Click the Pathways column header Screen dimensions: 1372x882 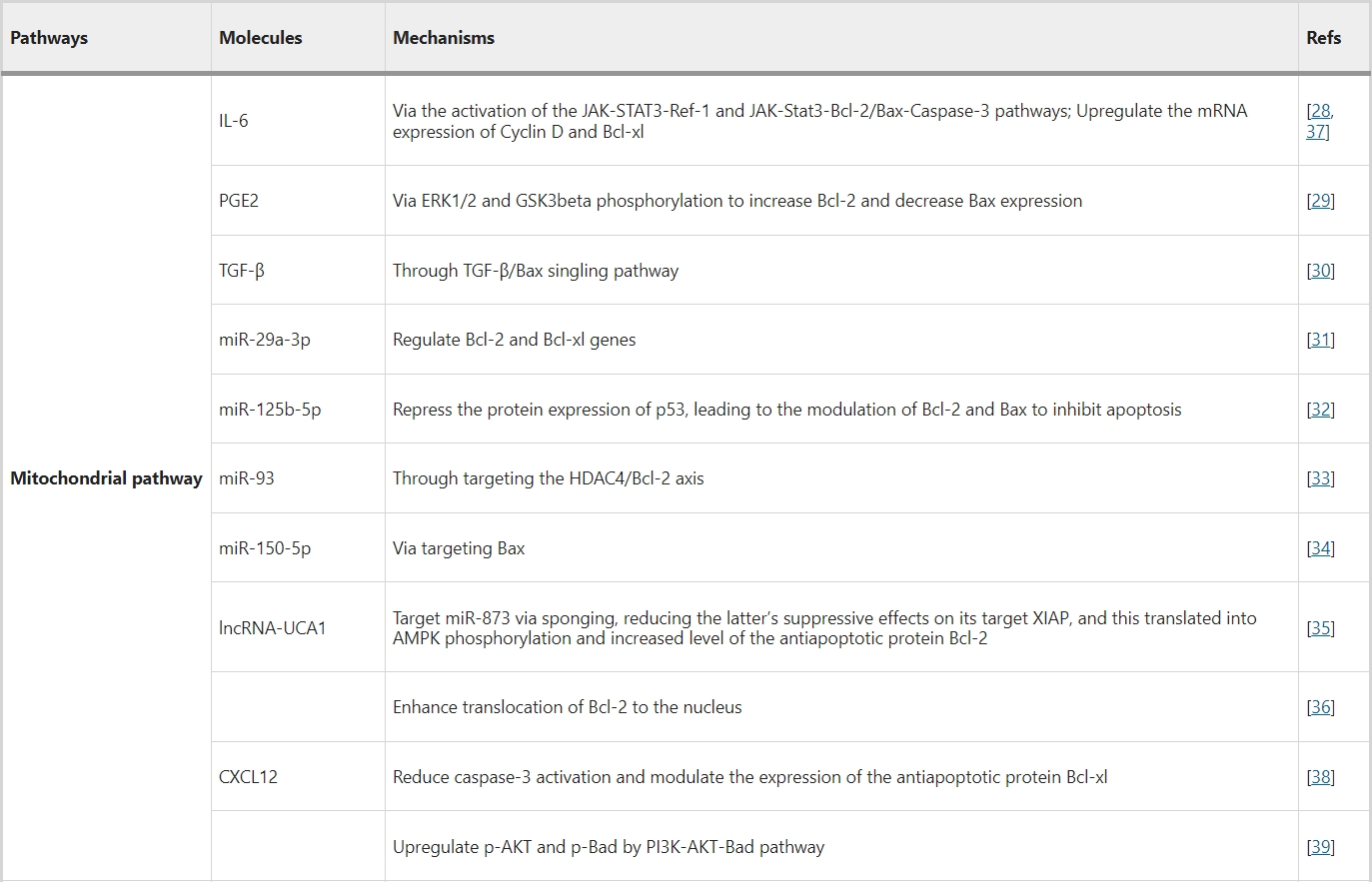coord(49,38)
